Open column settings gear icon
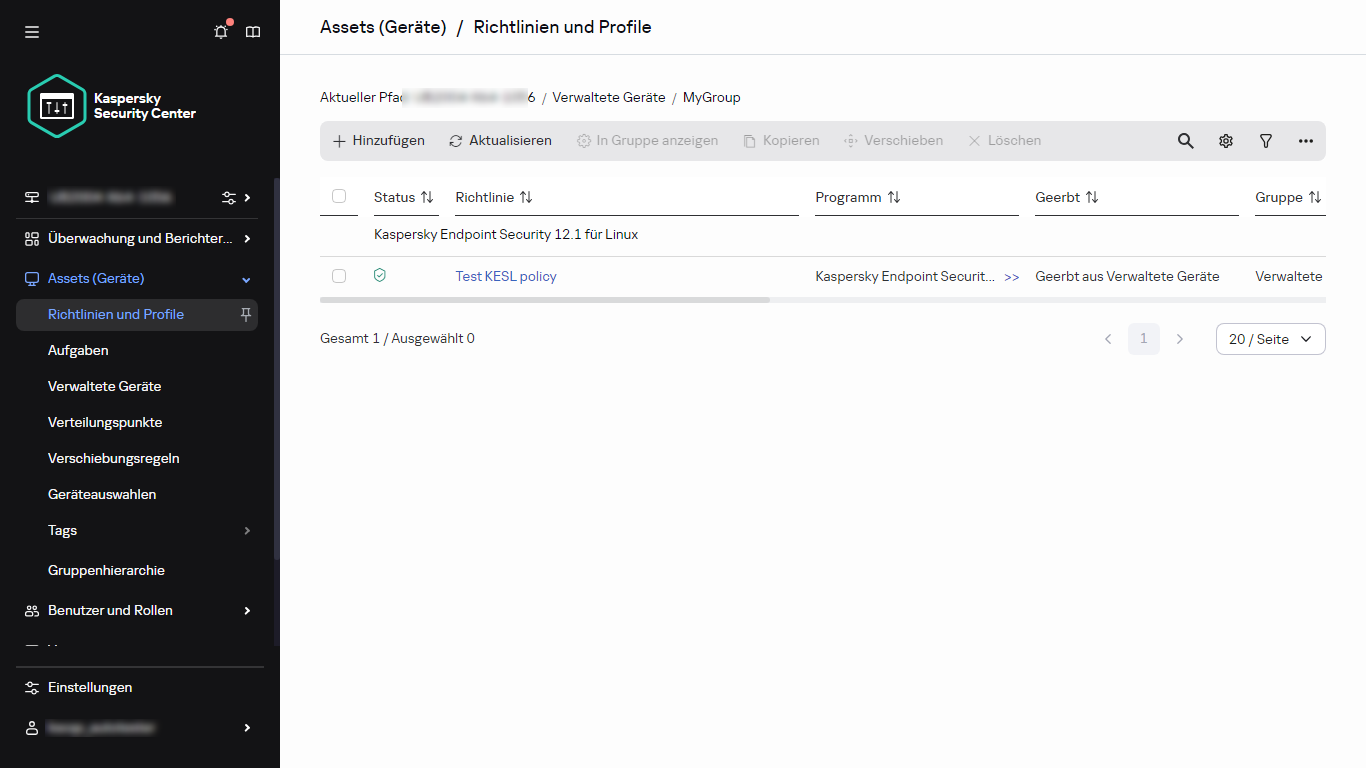Image resolution: width=1366 pixels, height=768 pixels. [1226, 141]
